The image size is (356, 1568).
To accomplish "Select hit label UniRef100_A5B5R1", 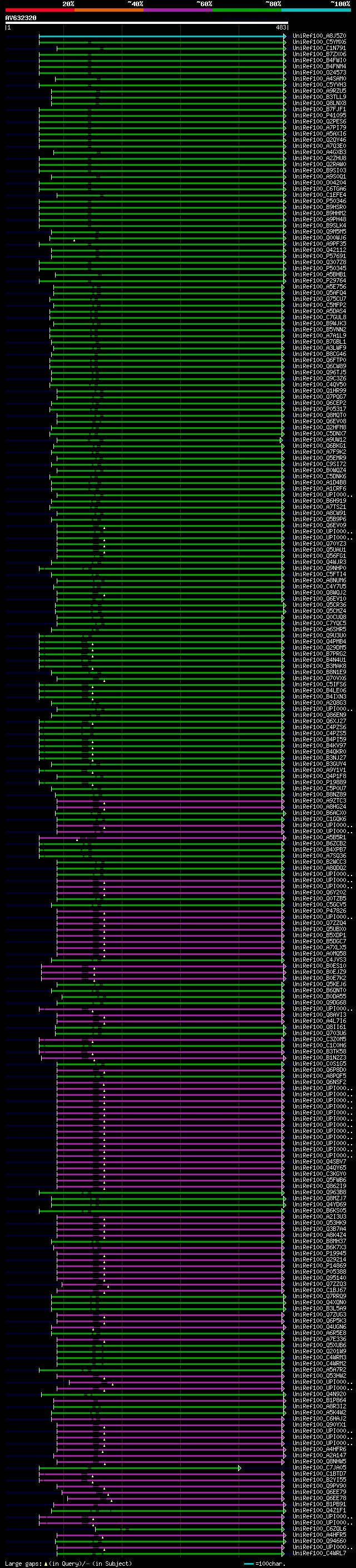I will pyautogui.click(x=319, y=837).
